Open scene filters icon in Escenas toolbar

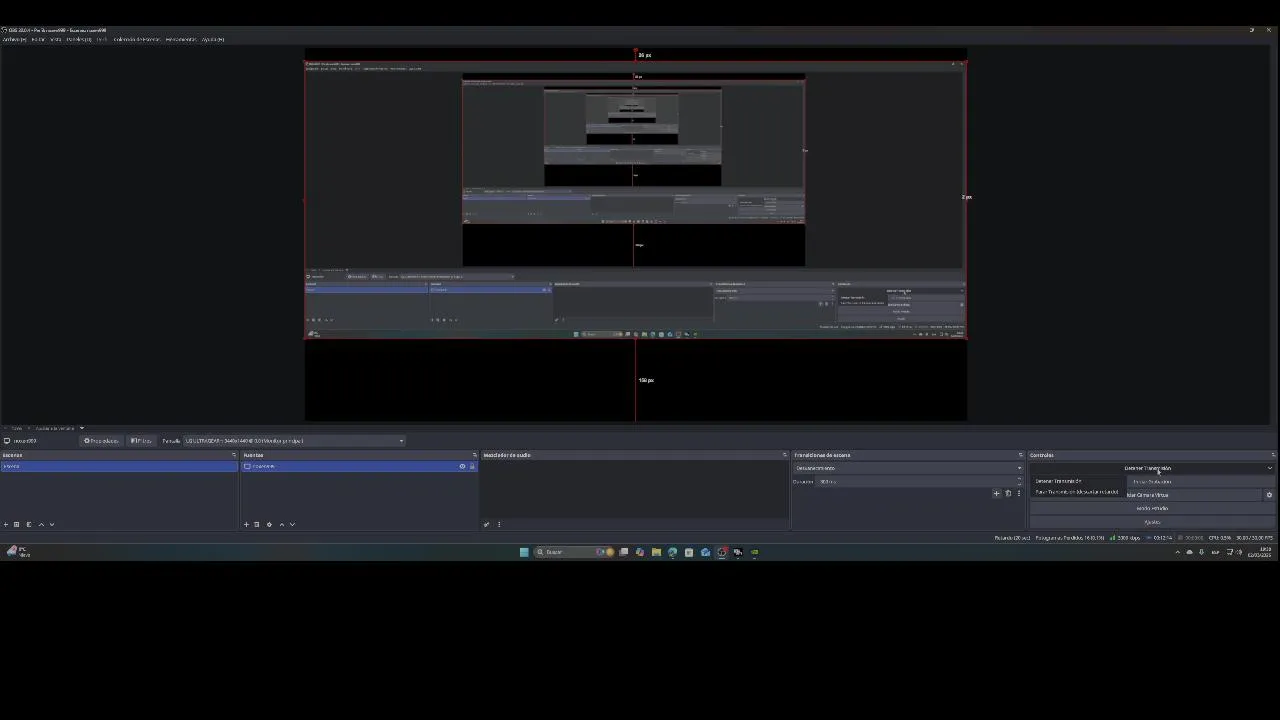tap(29, 524)
